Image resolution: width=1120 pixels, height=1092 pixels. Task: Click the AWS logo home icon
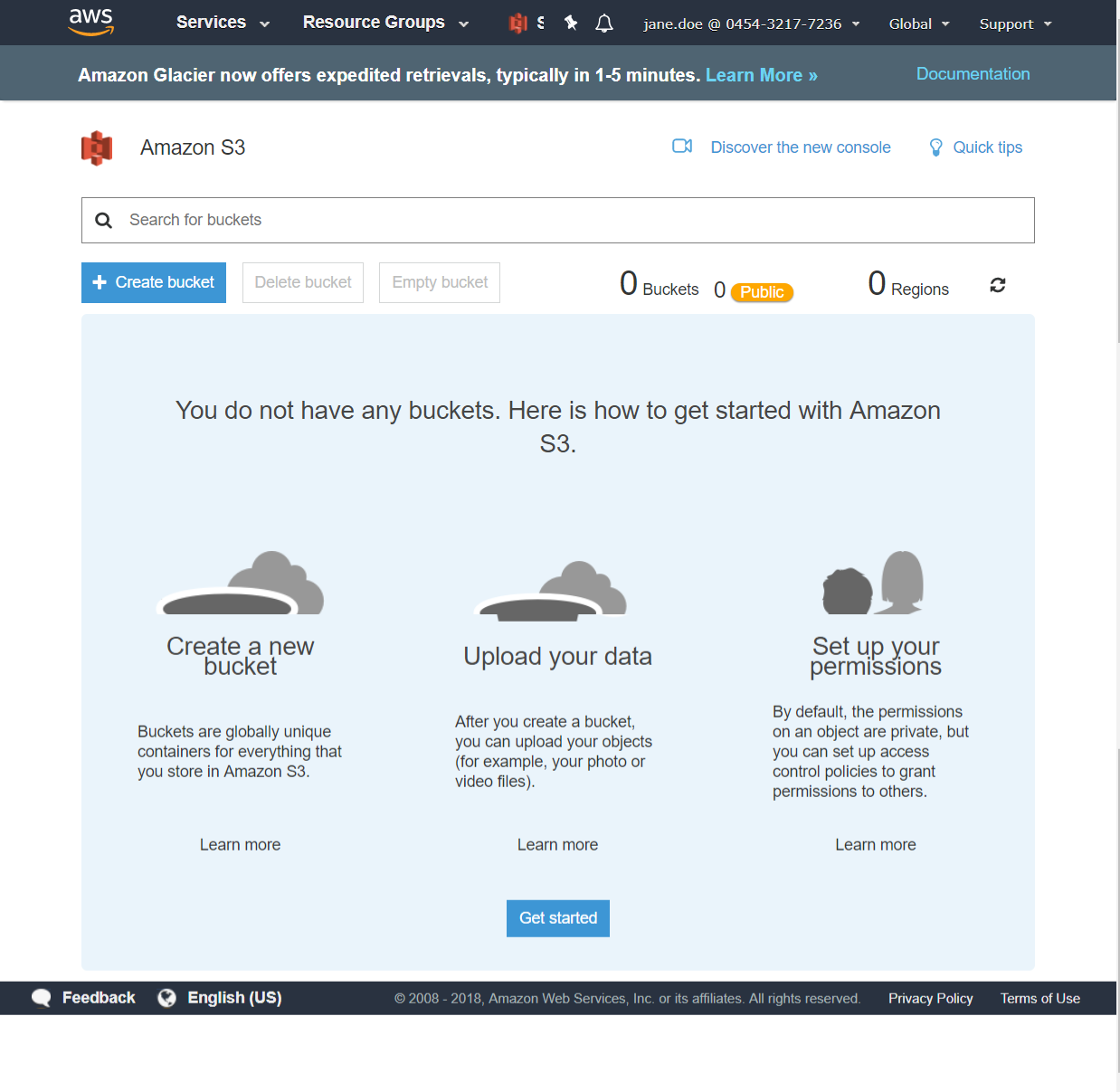(x=91, y=22)
